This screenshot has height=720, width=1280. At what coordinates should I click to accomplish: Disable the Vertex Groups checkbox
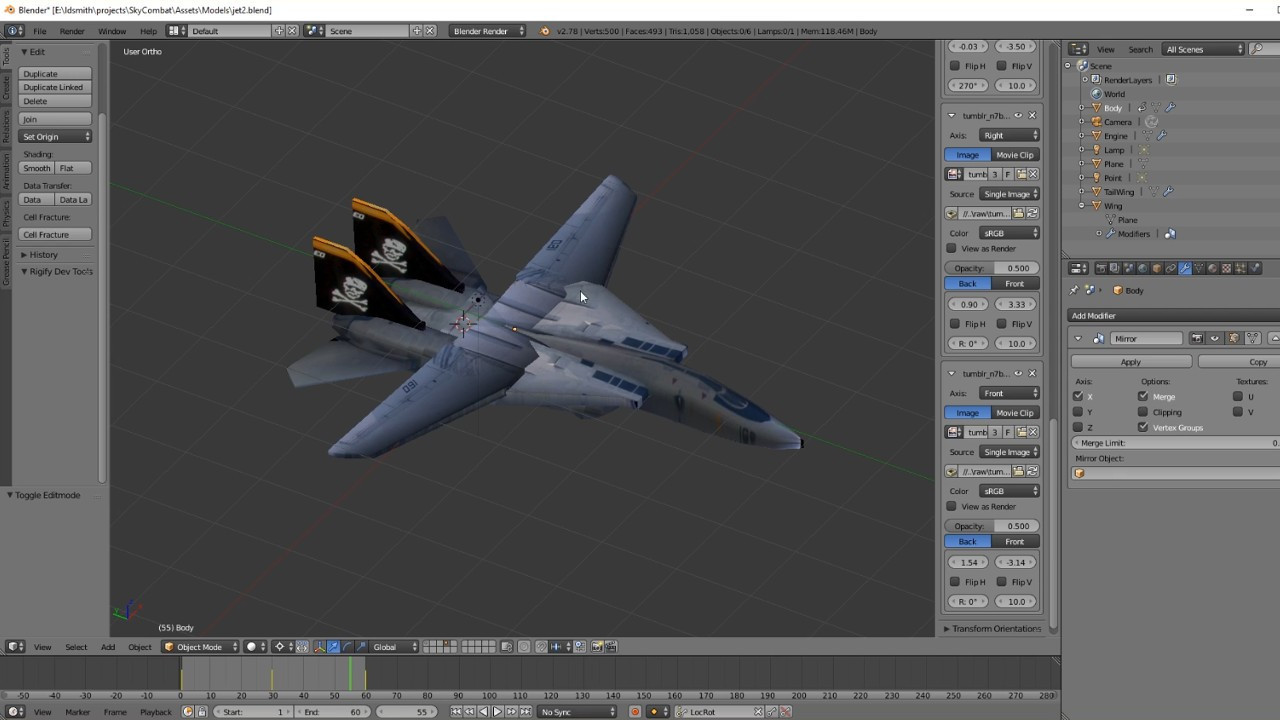[x=1143, y=427]
